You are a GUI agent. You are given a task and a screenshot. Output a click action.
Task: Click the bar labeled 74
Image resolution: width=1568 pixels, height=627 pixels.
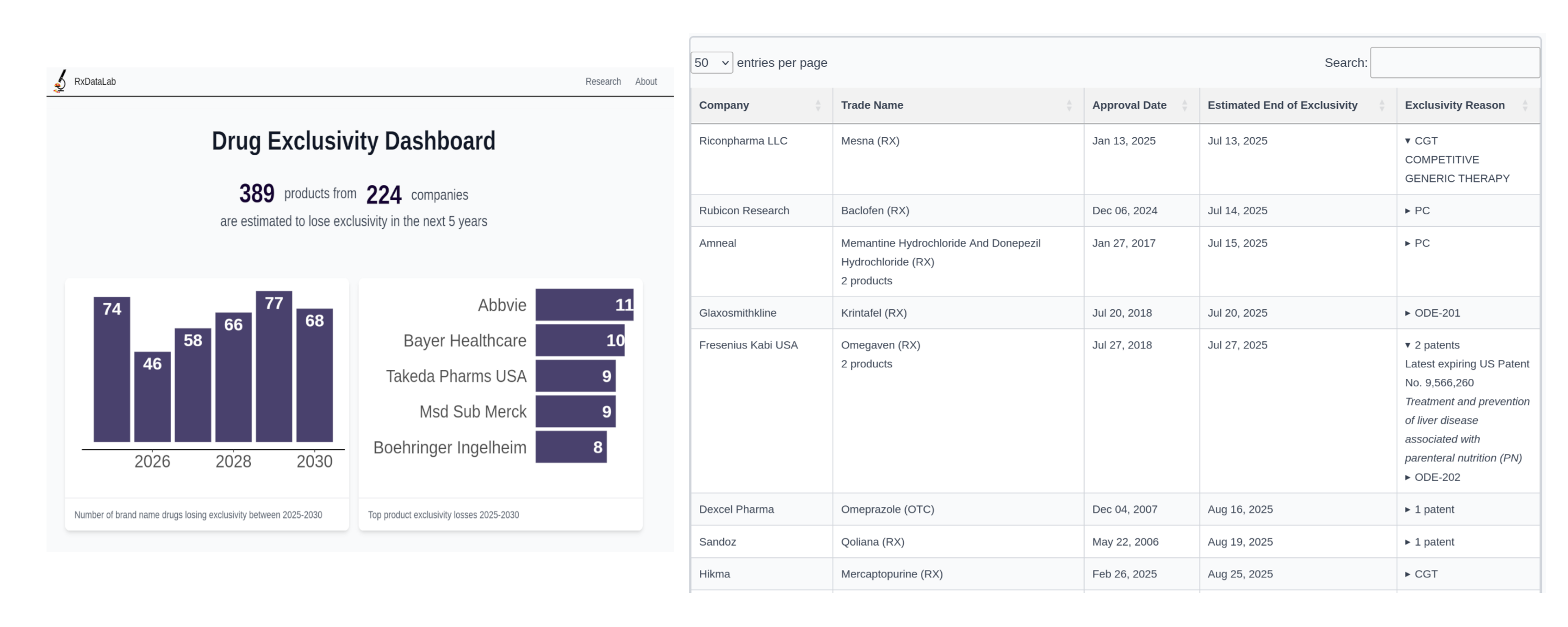pos(112,369)
